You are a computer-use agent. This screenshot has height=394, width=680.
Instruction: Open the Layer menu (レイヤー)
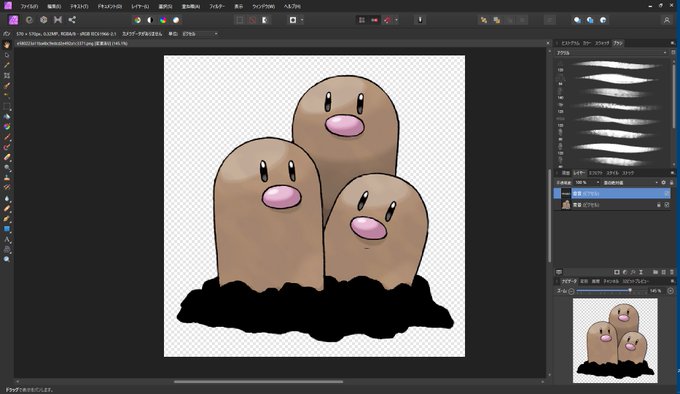[x=140, y=7]
